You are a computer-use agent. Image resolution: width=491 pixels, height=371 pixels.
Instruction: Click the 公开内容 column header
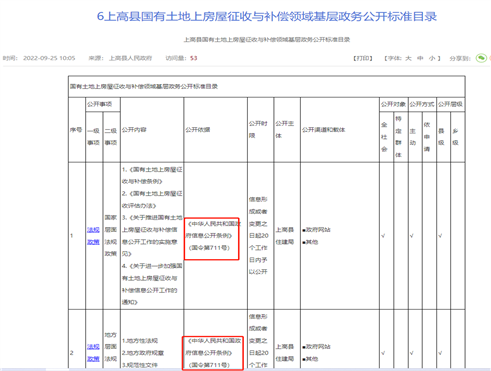[x=134, y=130]
